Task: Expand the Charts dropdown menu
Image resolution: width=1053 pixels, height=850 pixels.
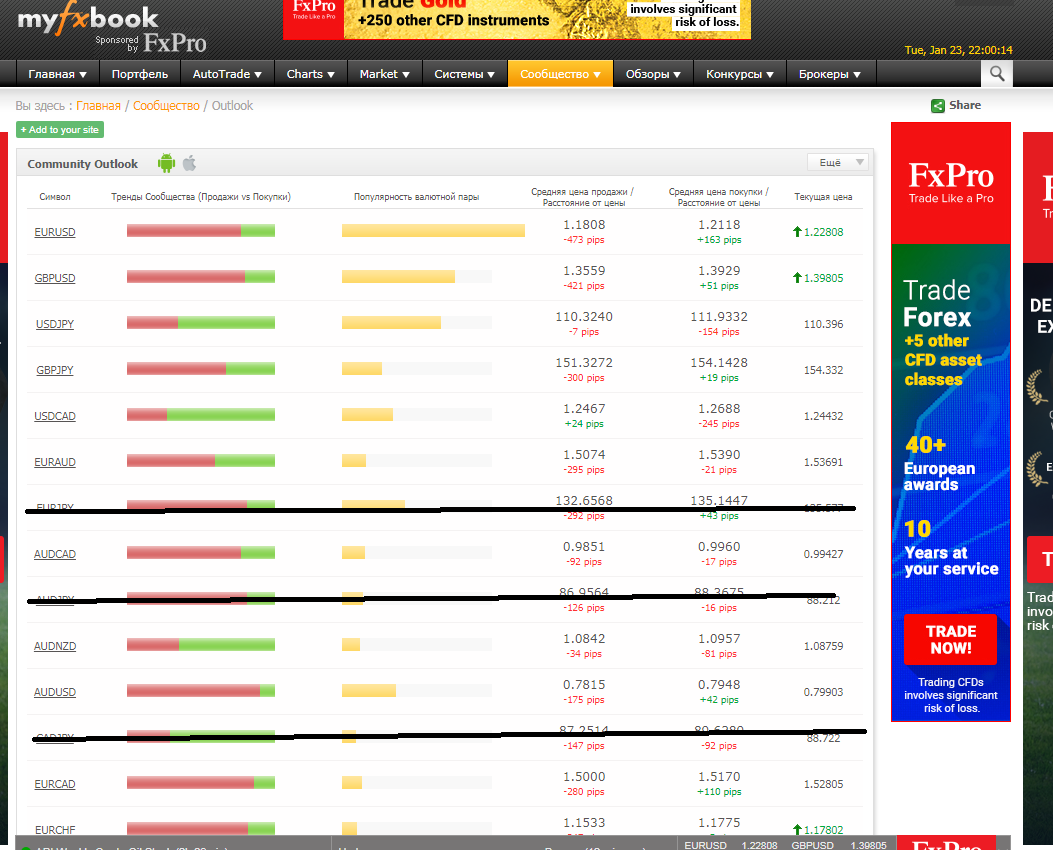Action: tap(310, 74)
